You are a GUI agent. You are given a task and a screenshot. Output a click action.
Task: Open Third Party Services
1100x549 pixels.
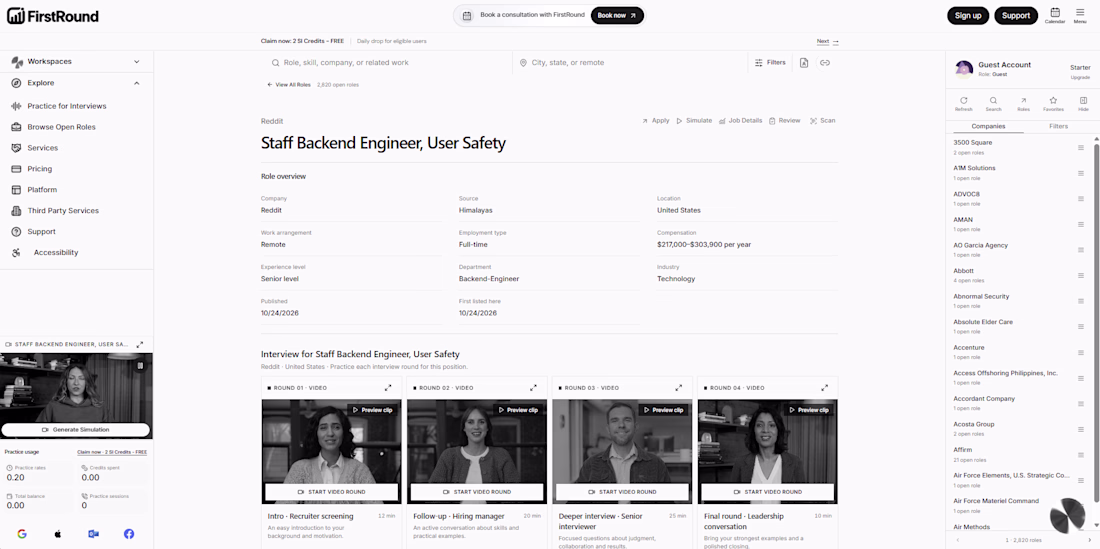pyautogui.click(x=63, y=210)
